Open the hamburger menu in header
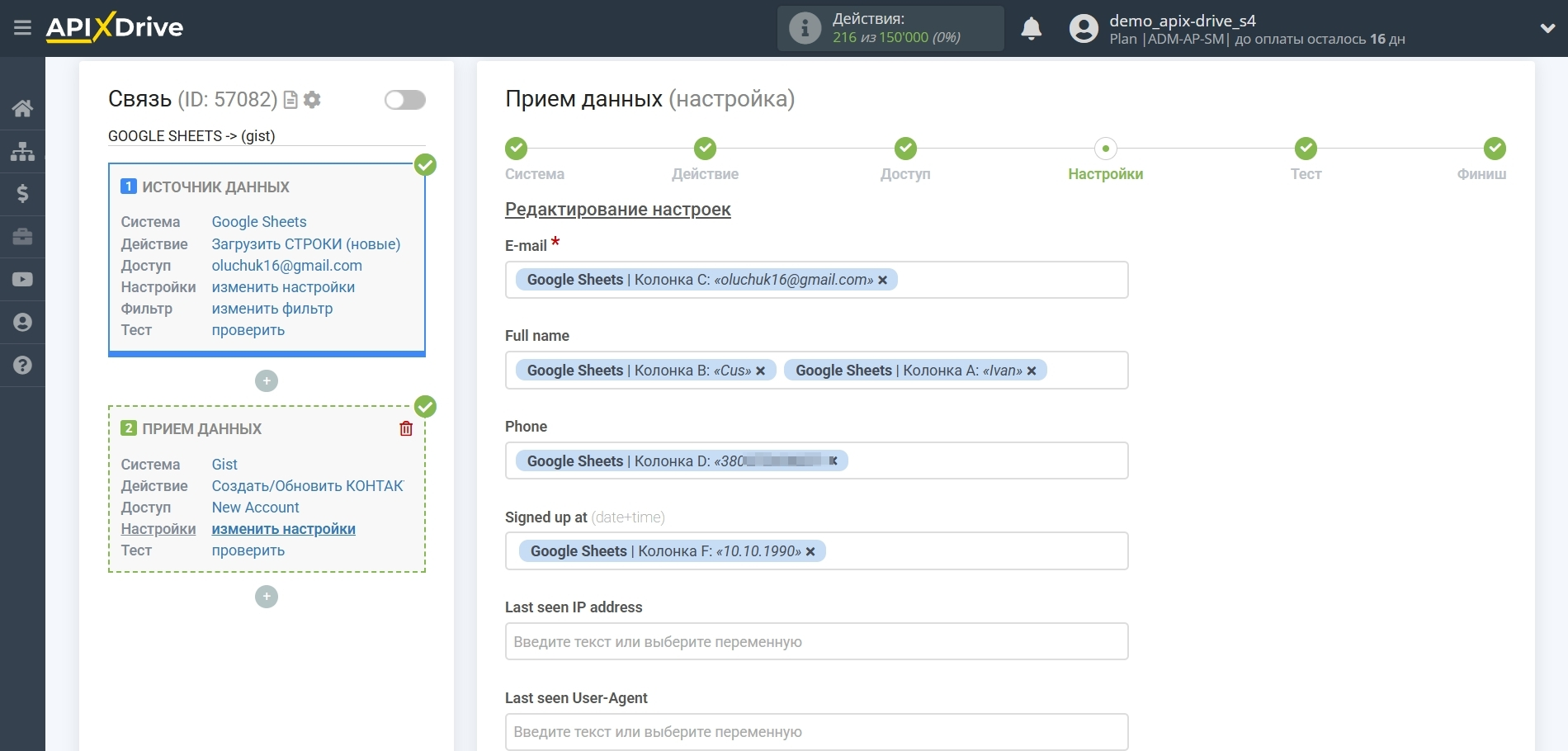This screenshot has width=1568, height=751. pyautogui.click(x=22, y=28)
